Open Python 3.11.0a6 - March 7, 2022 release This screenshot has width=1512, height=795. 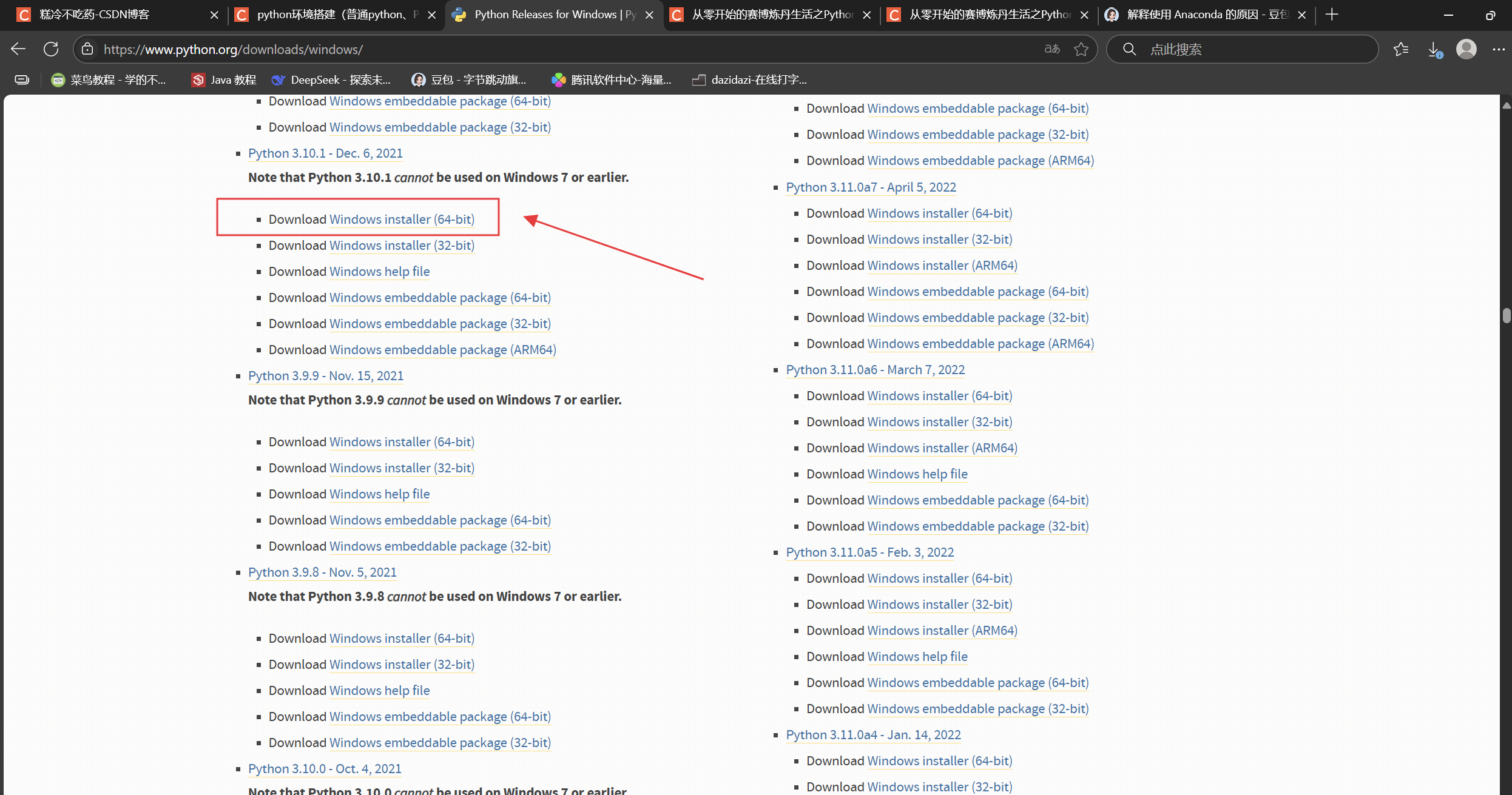coord(875,370)
